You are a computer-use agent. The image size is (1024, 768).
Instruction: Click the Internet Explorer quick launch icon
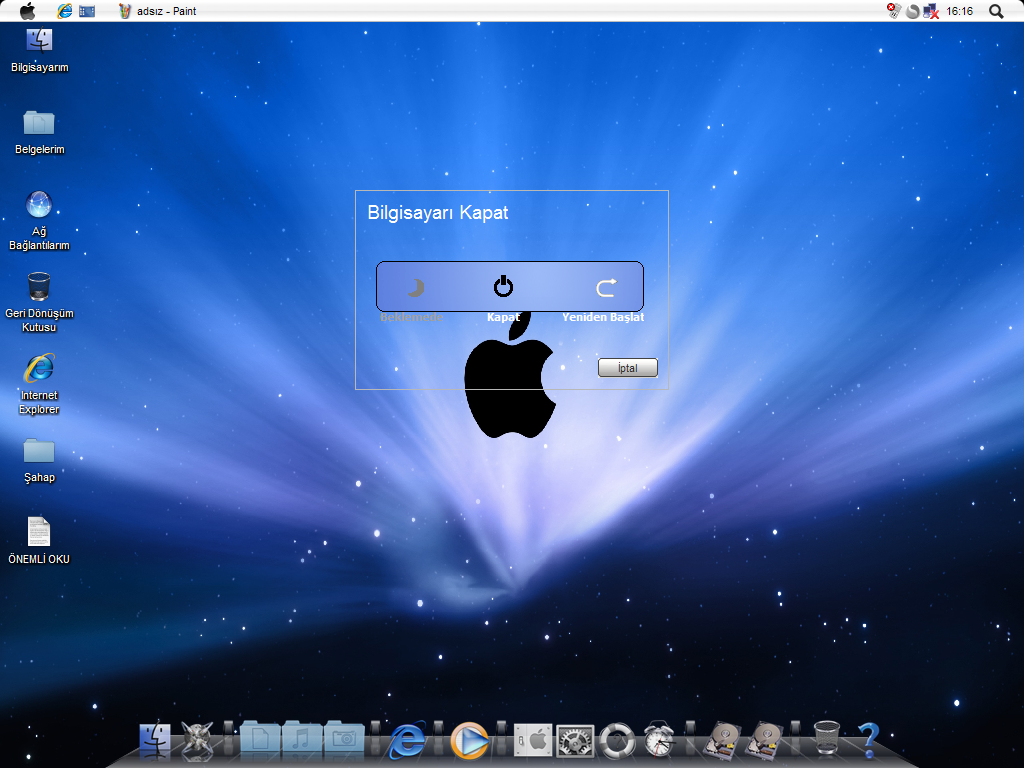click(x=64, y=11)
